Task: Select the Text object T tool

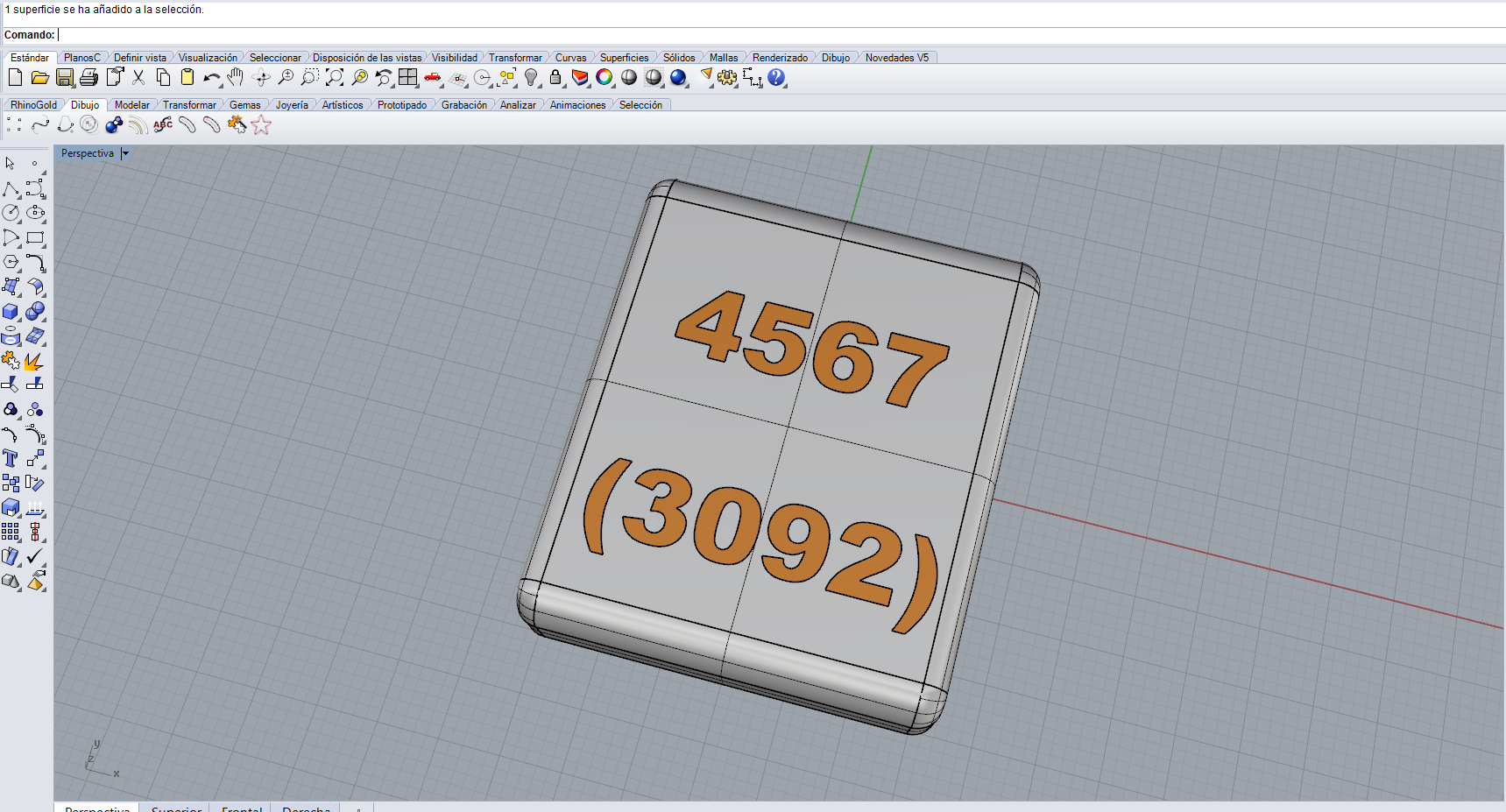Action: pyautogui.click(x=11, y=458)
